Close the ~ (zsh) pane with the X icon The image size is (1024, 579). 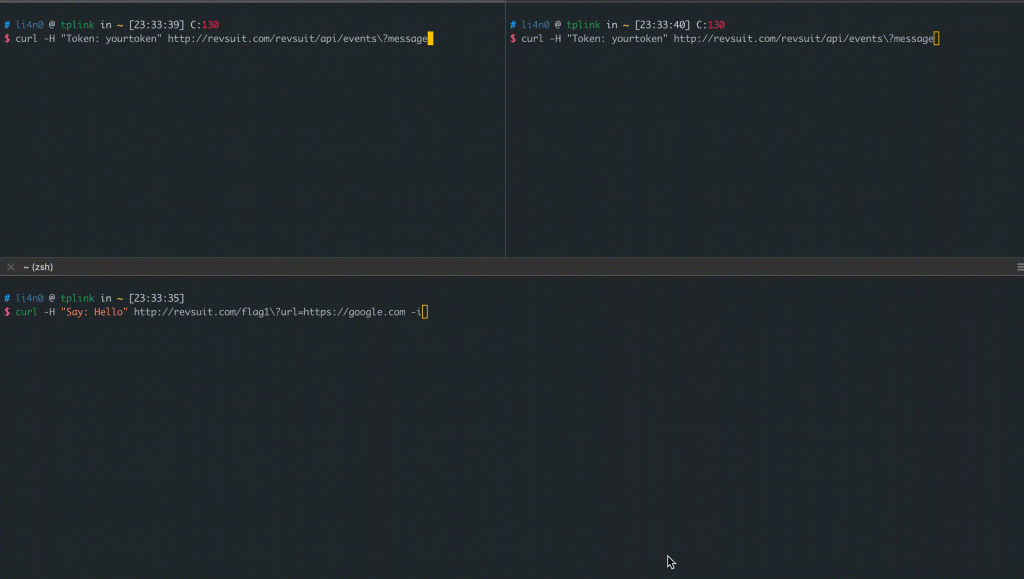(x=10, y=267)
